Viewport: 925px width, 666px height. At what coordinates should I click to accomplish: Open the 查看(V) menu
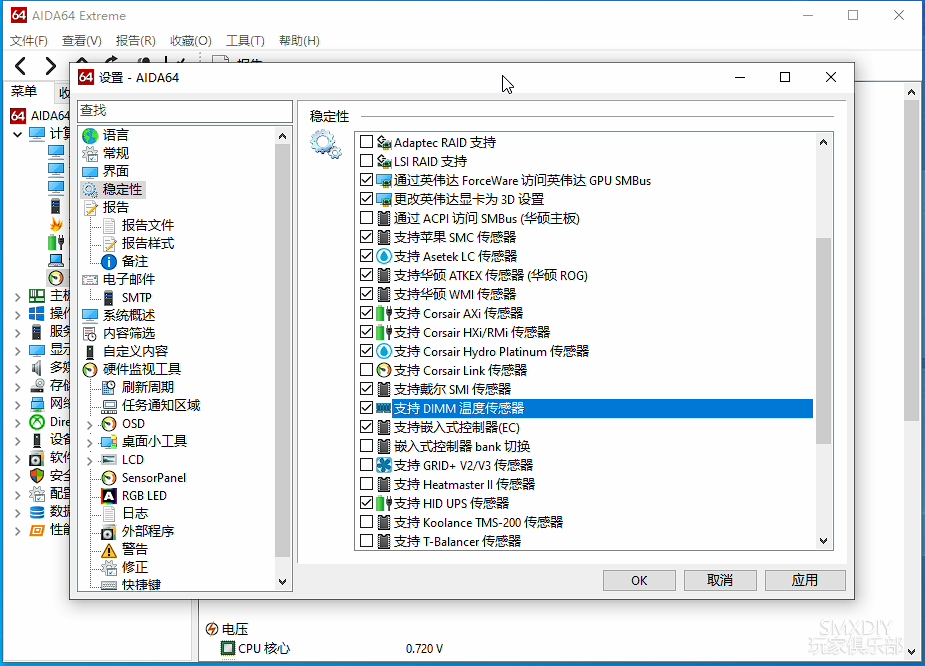82,41
